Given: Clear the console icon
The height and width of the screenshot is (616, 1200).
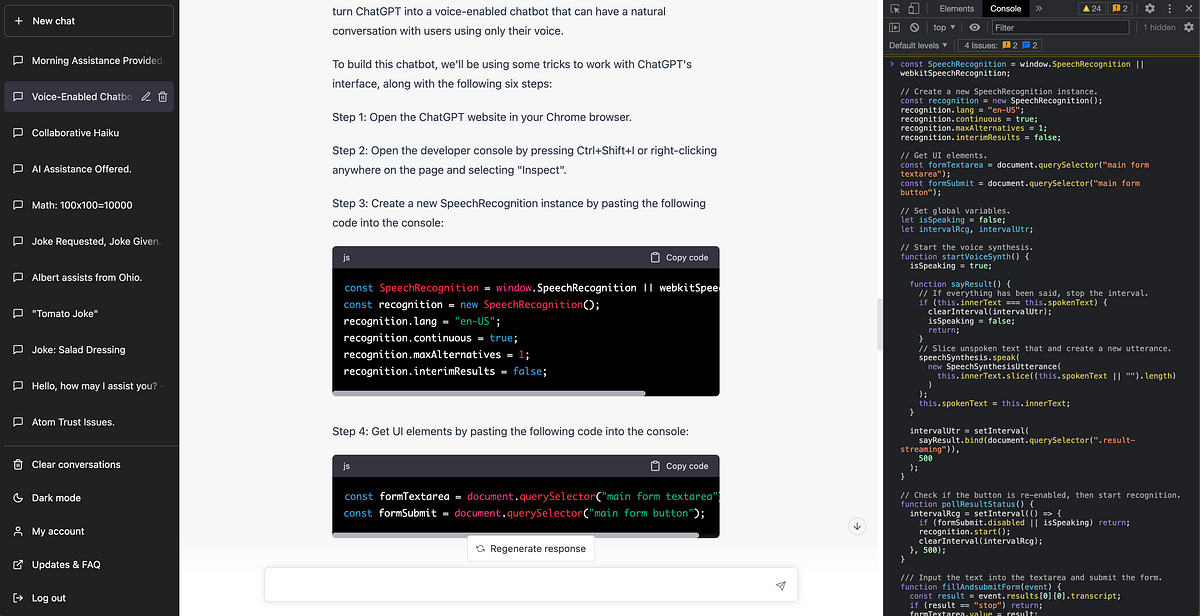Looking at the screenshot, I should pos(914,28).
